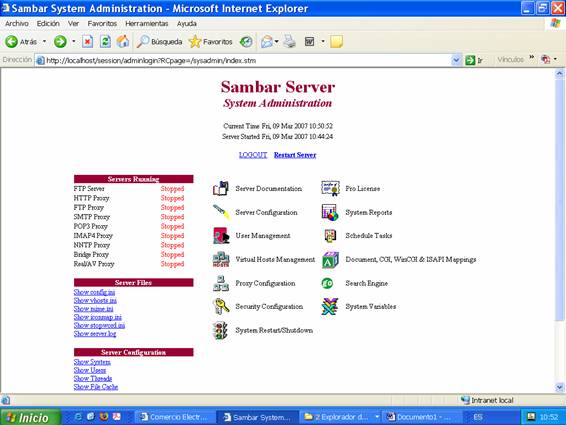Open the Inicio start button
The height and width of the screenshot is (425, 566).
click(30, 417)
